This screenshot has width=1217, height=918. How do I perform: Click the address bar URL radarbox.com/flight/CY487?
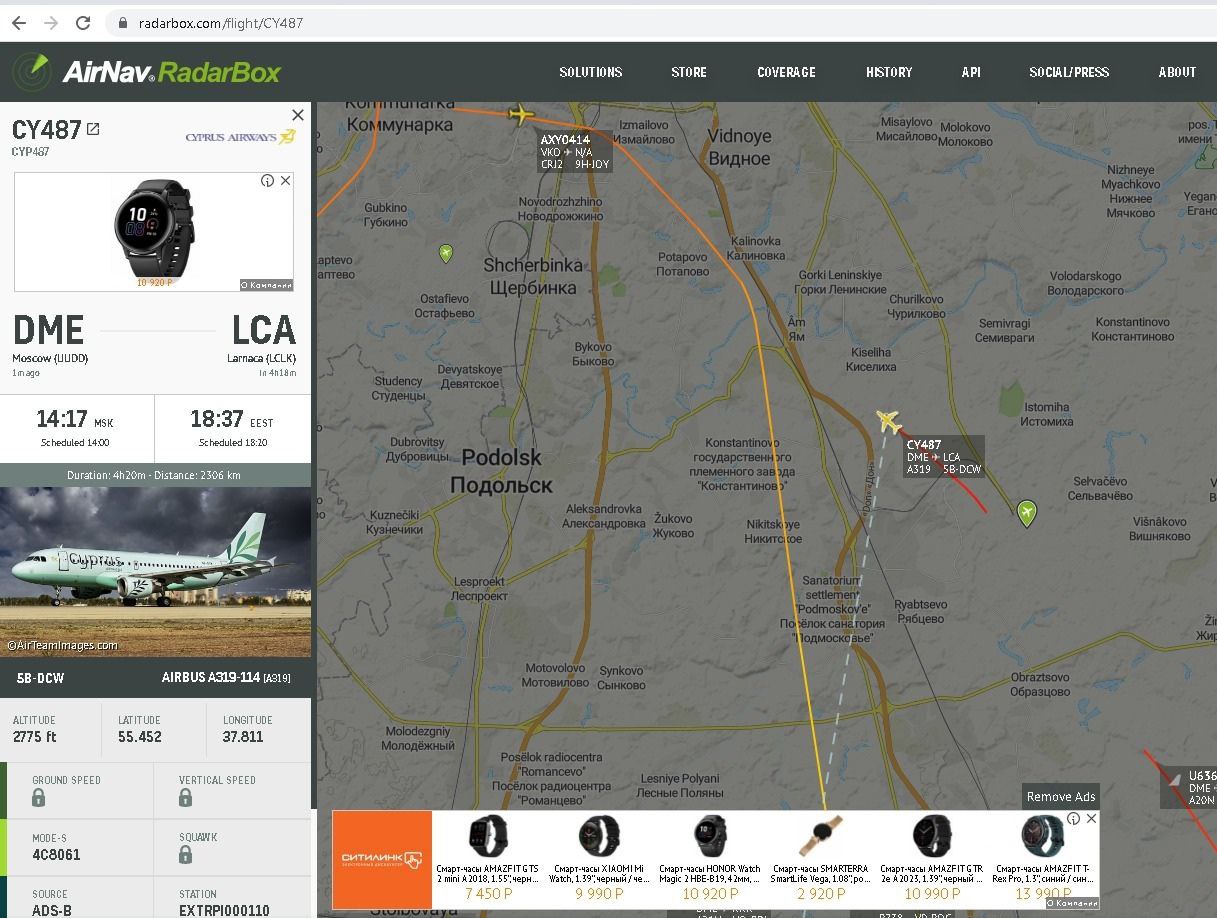click(x=220, y=22)
